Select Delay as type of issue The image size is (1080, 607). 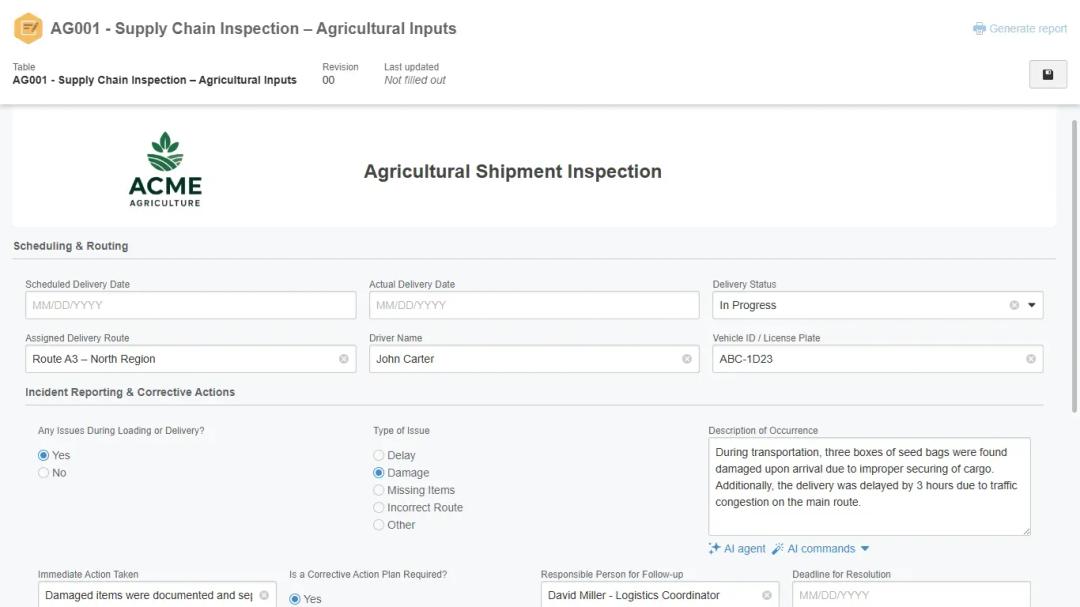(379, 456)
